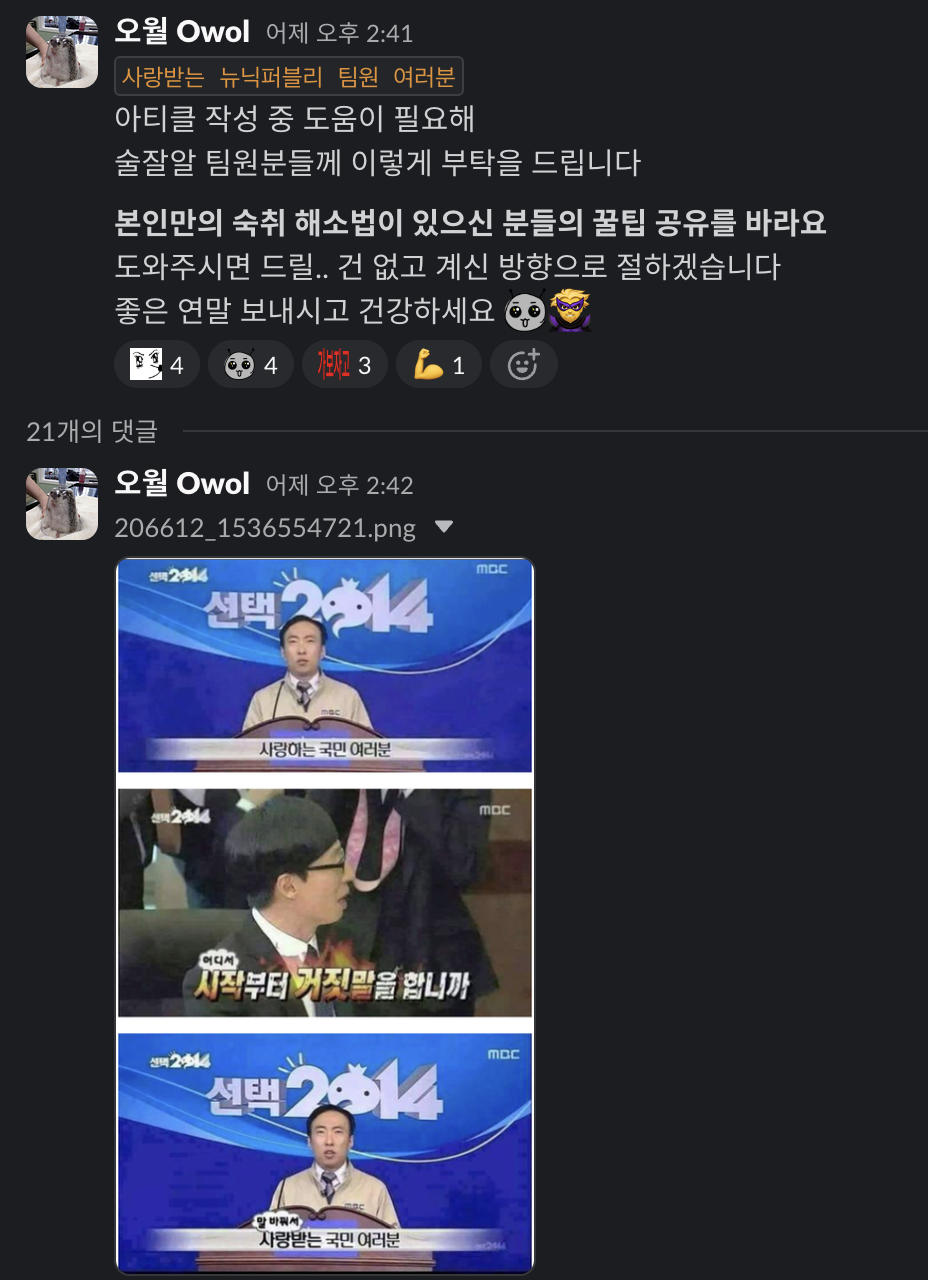Open the 21개의 댓글 replies divider label
Screen dimensions: 928x1280
click(x=91, y=431)
